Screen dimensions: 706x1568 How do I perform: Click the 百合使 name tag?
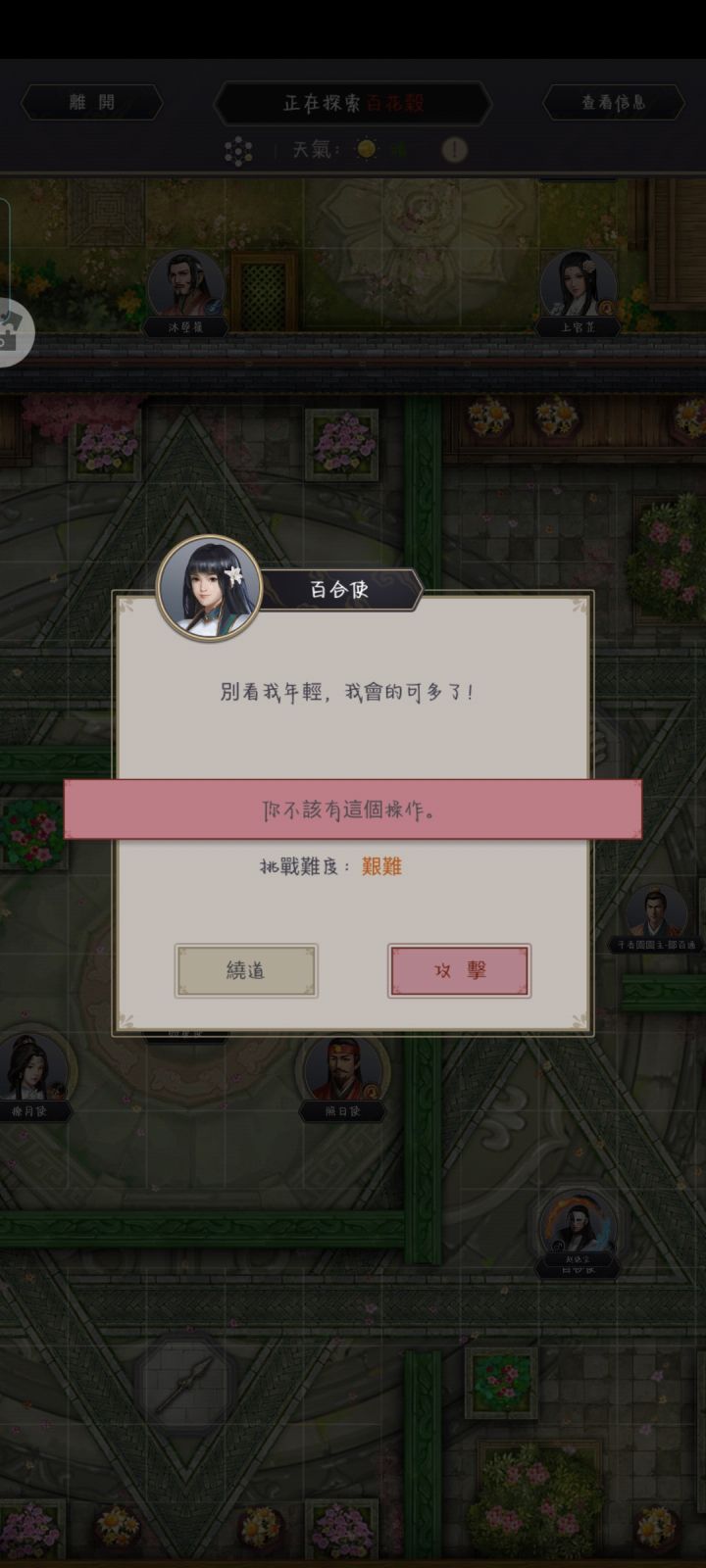click(339, 590)
